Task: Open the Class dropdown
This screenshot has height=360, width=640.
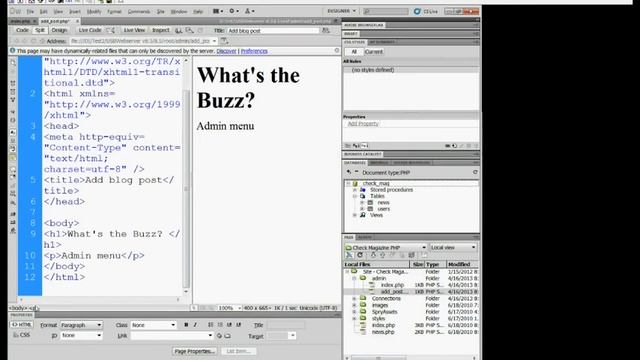Action: [x=153, y=325]
